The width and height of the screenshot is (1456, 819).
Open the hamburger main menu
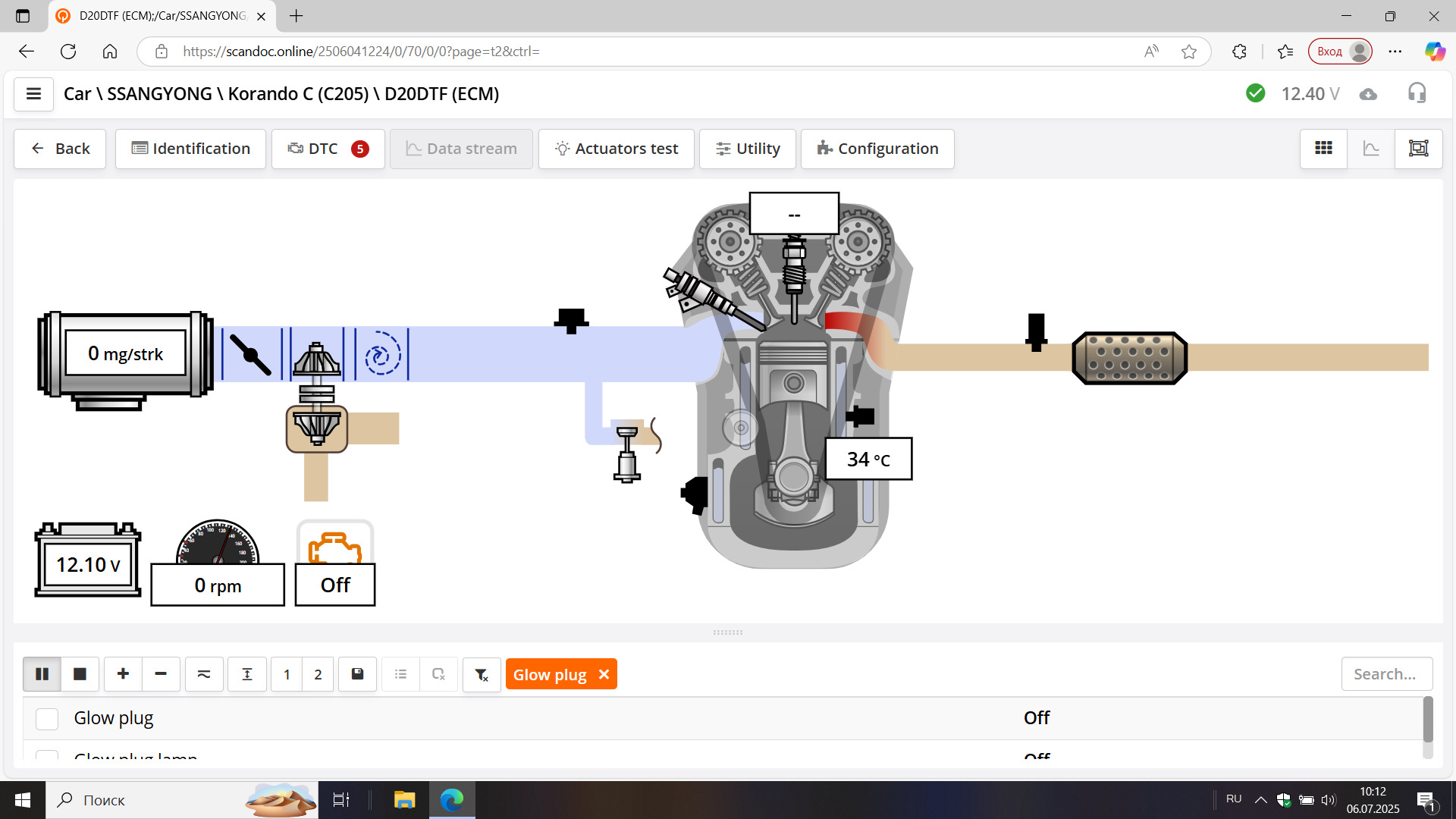click(33, 94)
